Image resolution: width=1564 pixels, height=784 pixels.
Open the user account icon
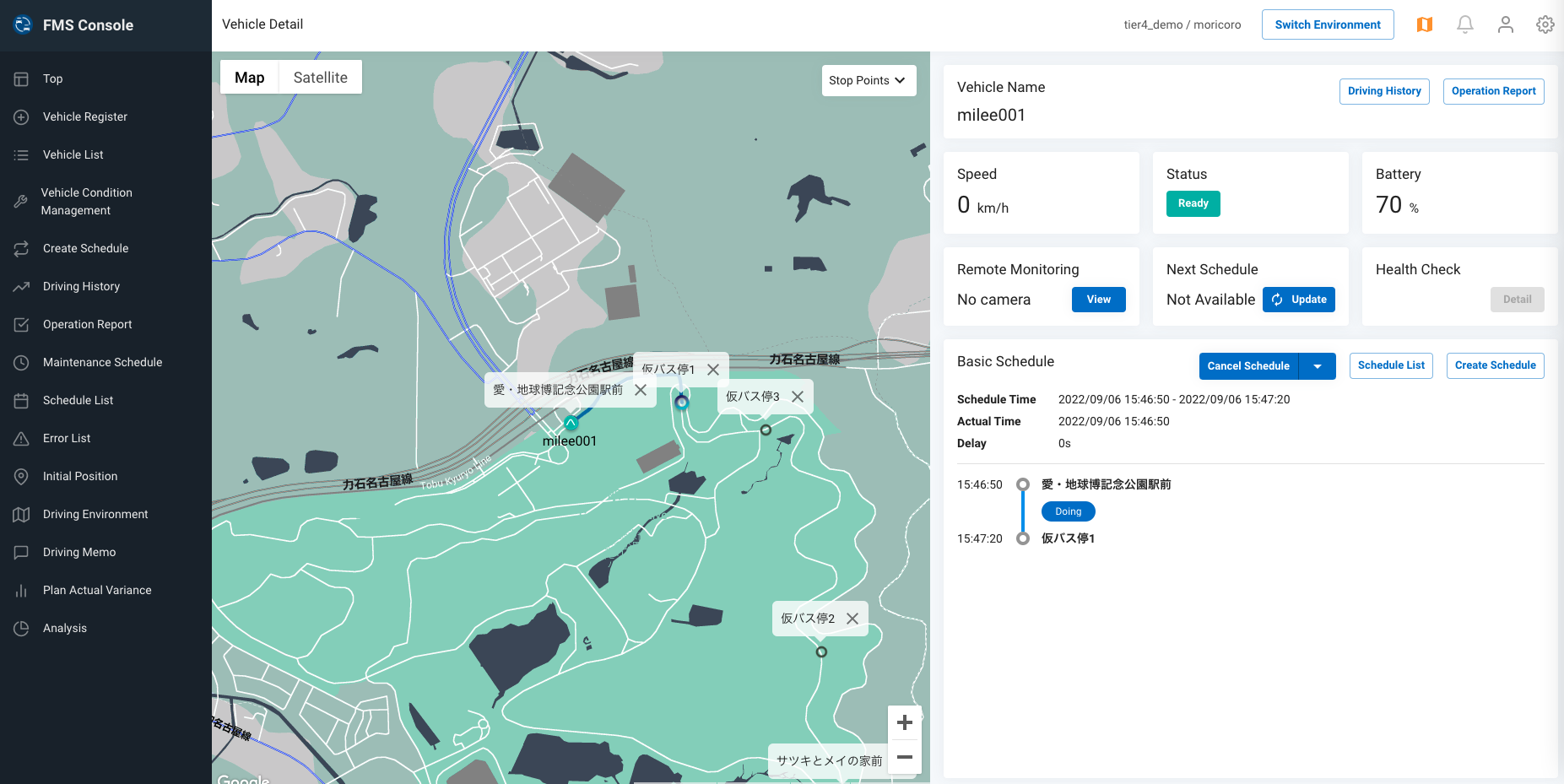click(x=1506, y=24)
